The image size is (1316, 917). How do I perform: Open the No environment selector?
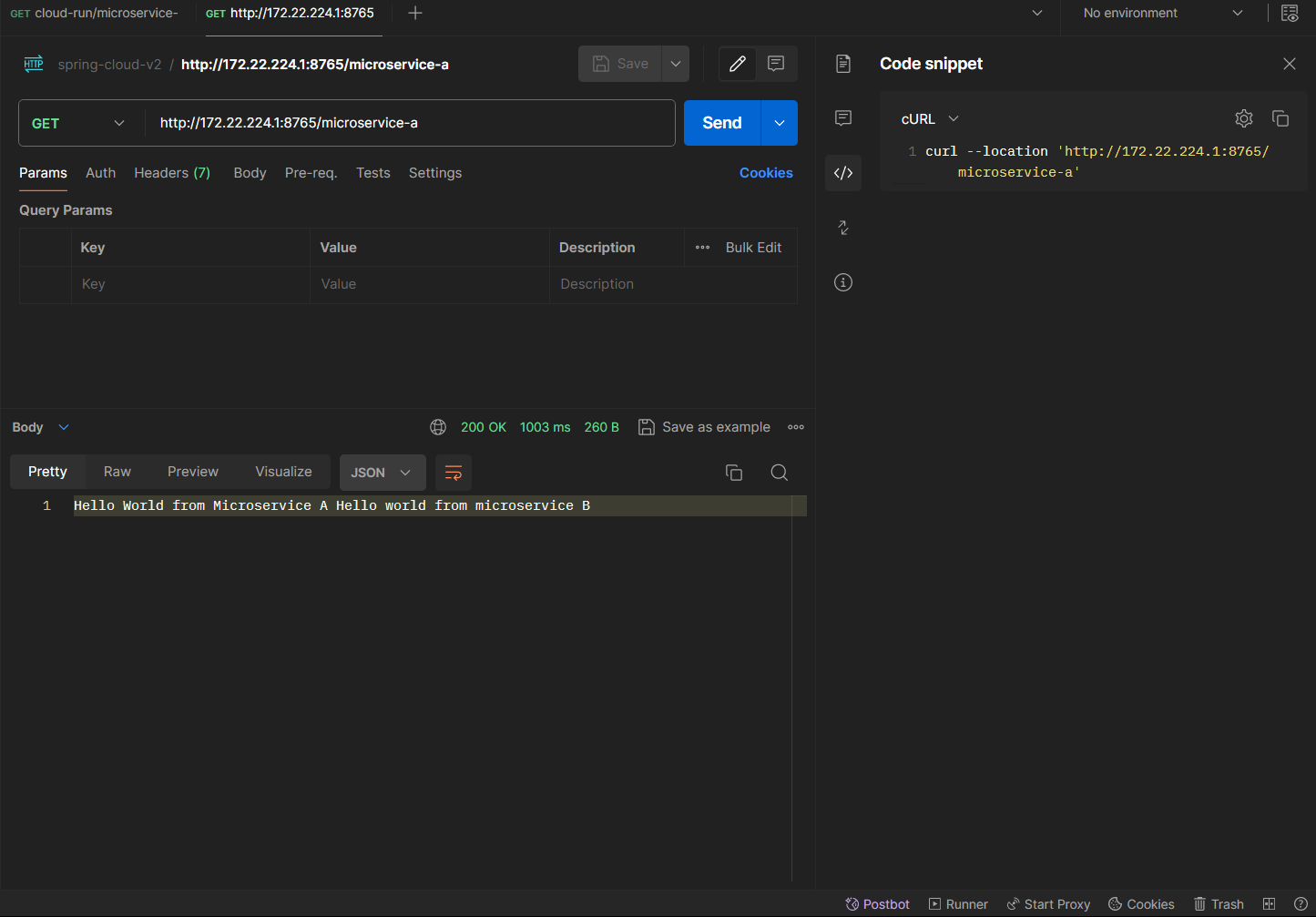click(1163, 13)
